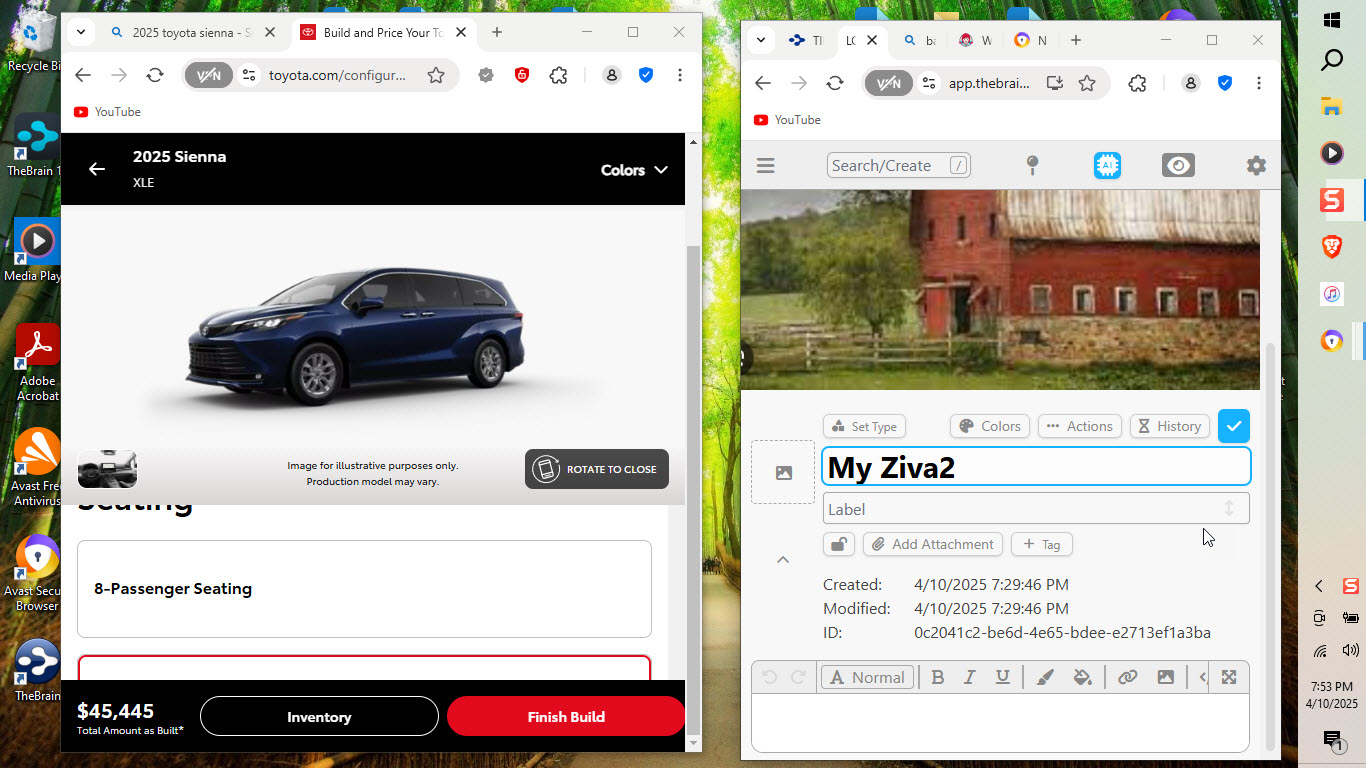
Task: Click the pin icon in TheBrain toolbar
Action: coord(1033,166)
